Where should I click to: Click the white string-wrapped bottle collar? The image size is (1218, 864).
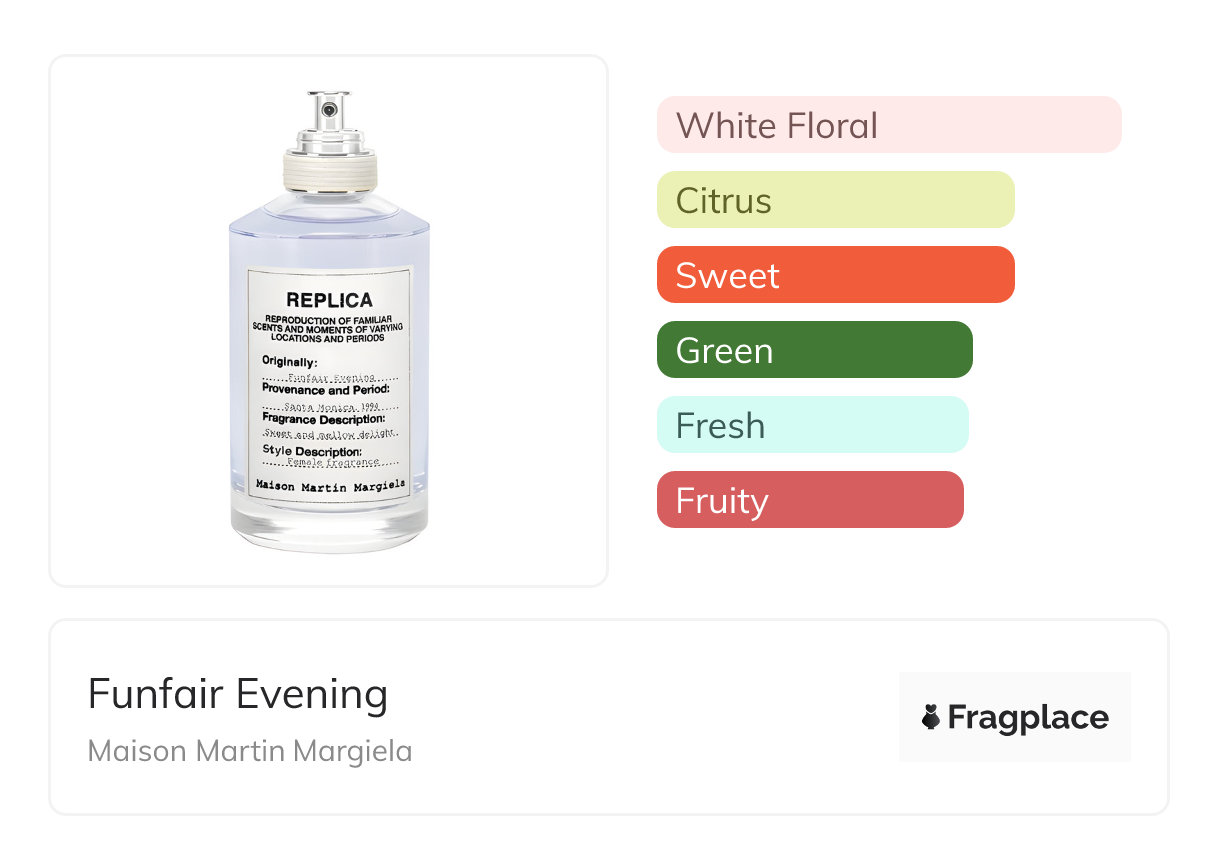(329, 170)
